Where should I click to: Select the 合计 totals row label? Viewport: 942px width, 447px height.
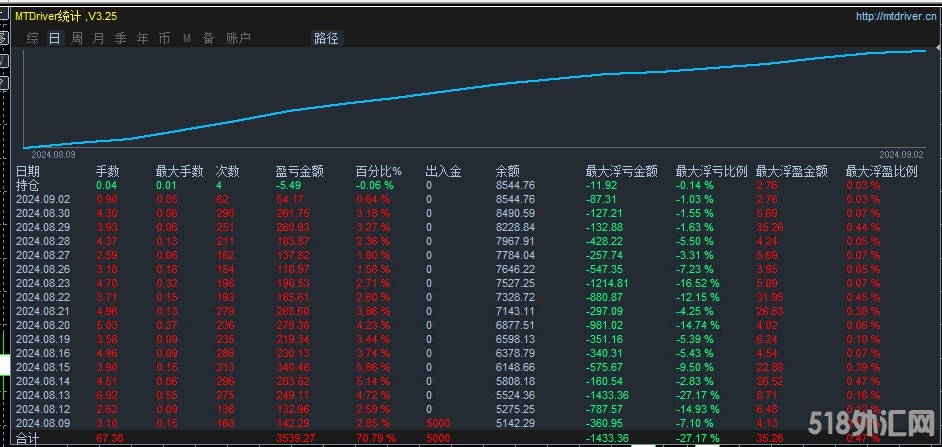click(x=27, y=438)
